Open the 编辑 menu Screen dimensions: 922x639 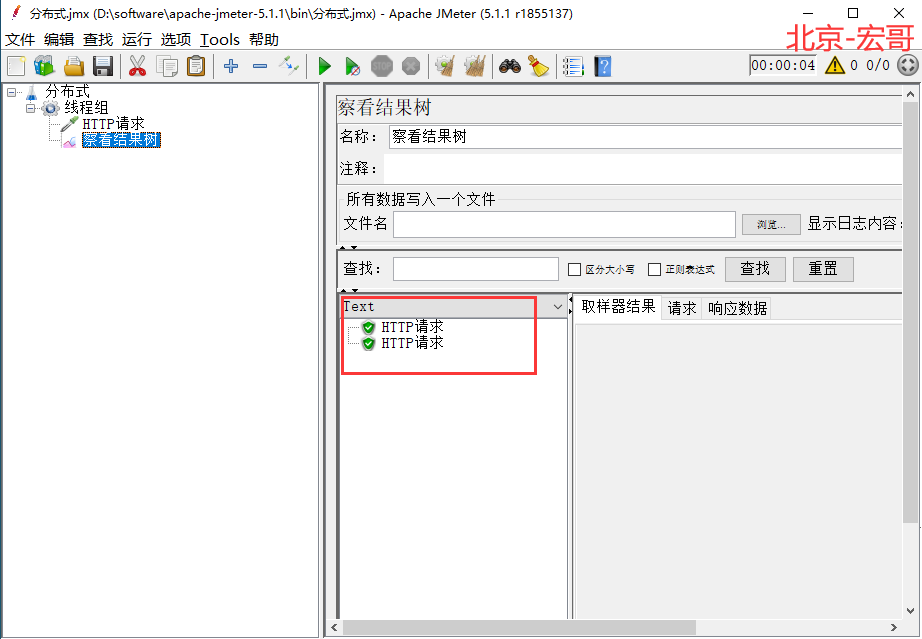coord(59,39)
